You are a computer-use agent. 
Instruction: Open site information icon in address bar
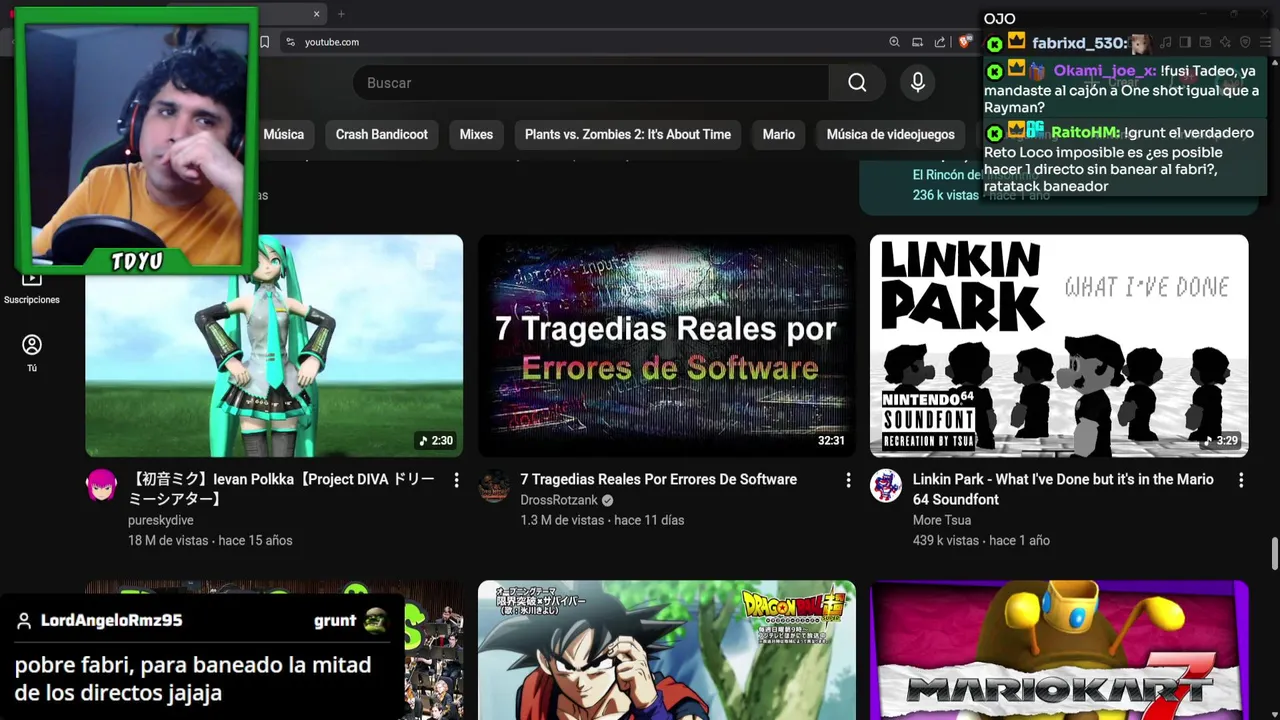click(x=291, y=42)
